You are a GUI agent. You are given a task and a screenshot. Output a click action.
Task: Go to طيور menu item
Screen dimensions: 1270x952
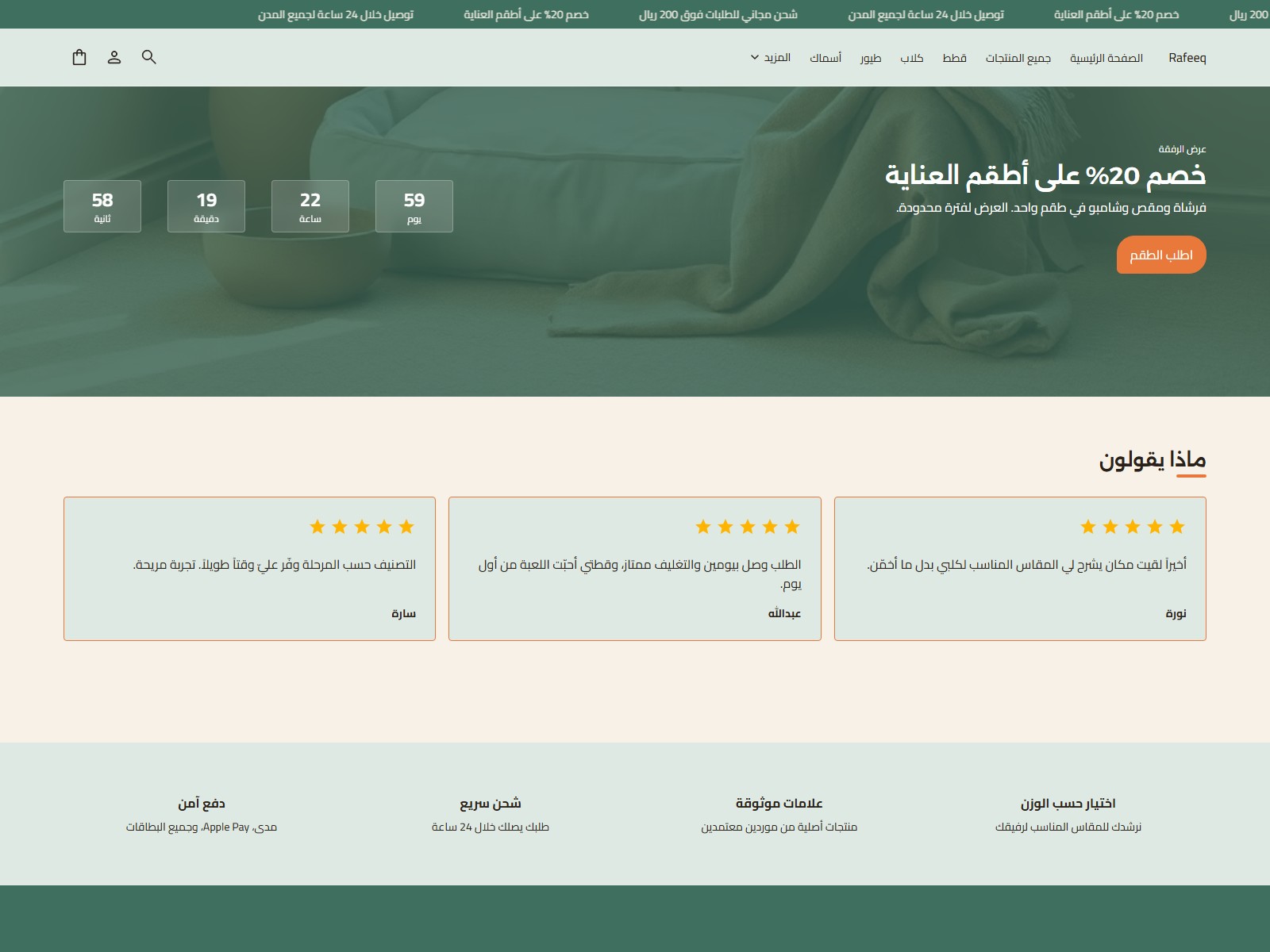[x=871, y=58]
